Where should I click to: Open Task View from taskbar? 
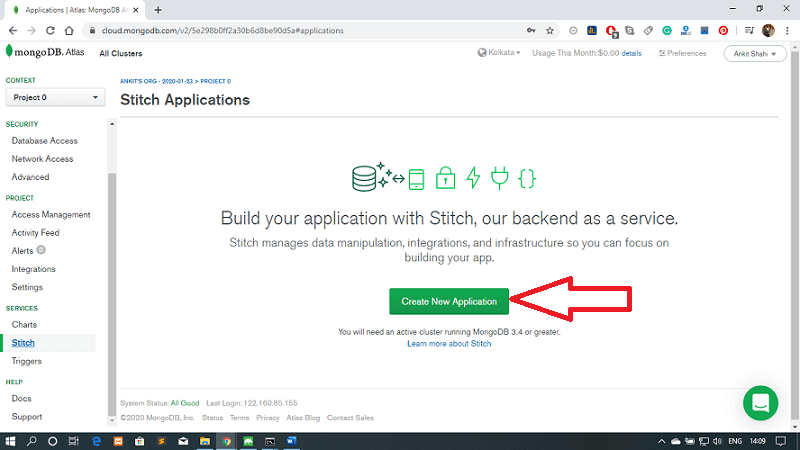[73, 441]
